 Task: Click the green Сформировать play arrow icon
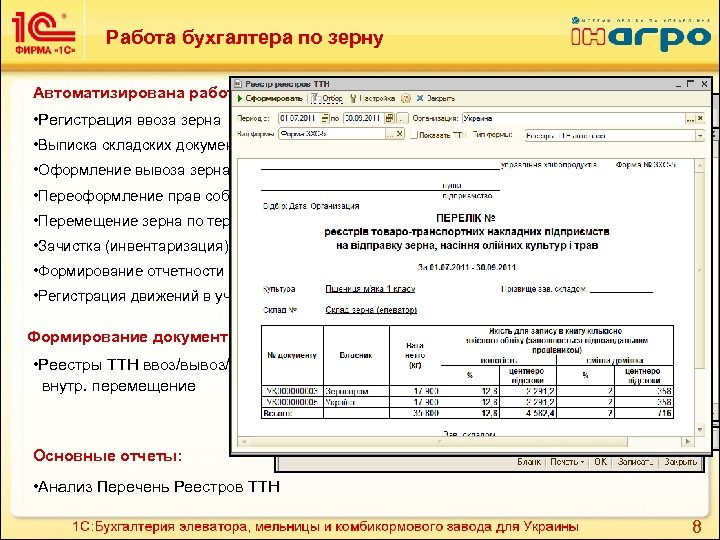pyautogui.click(x=240, y=98)
